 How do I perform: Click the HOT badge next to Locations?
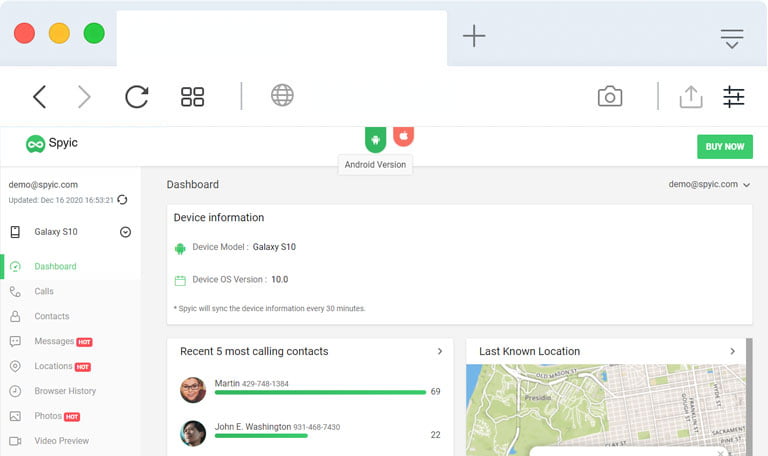[x=83, y=367]
